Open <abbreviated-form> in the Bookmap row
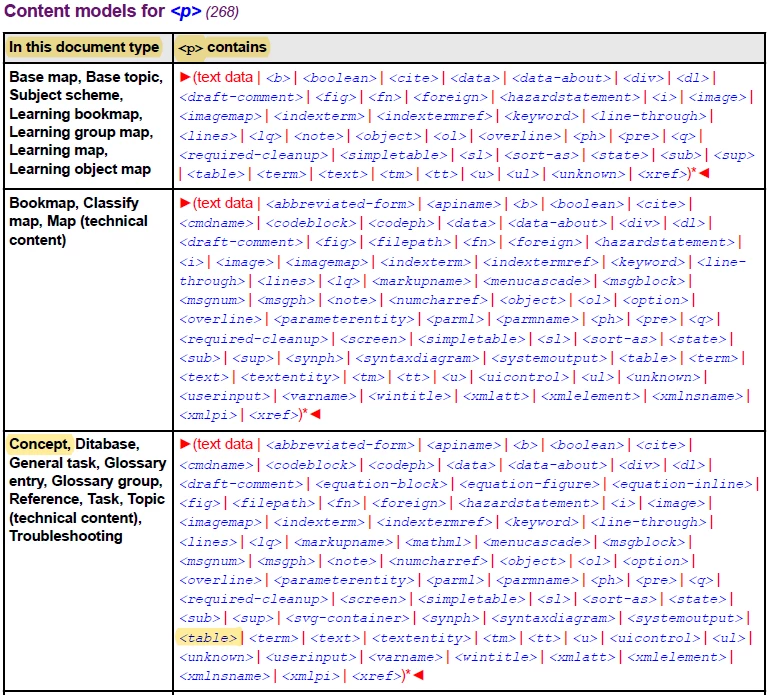769x695 pixels. (340, 204)
